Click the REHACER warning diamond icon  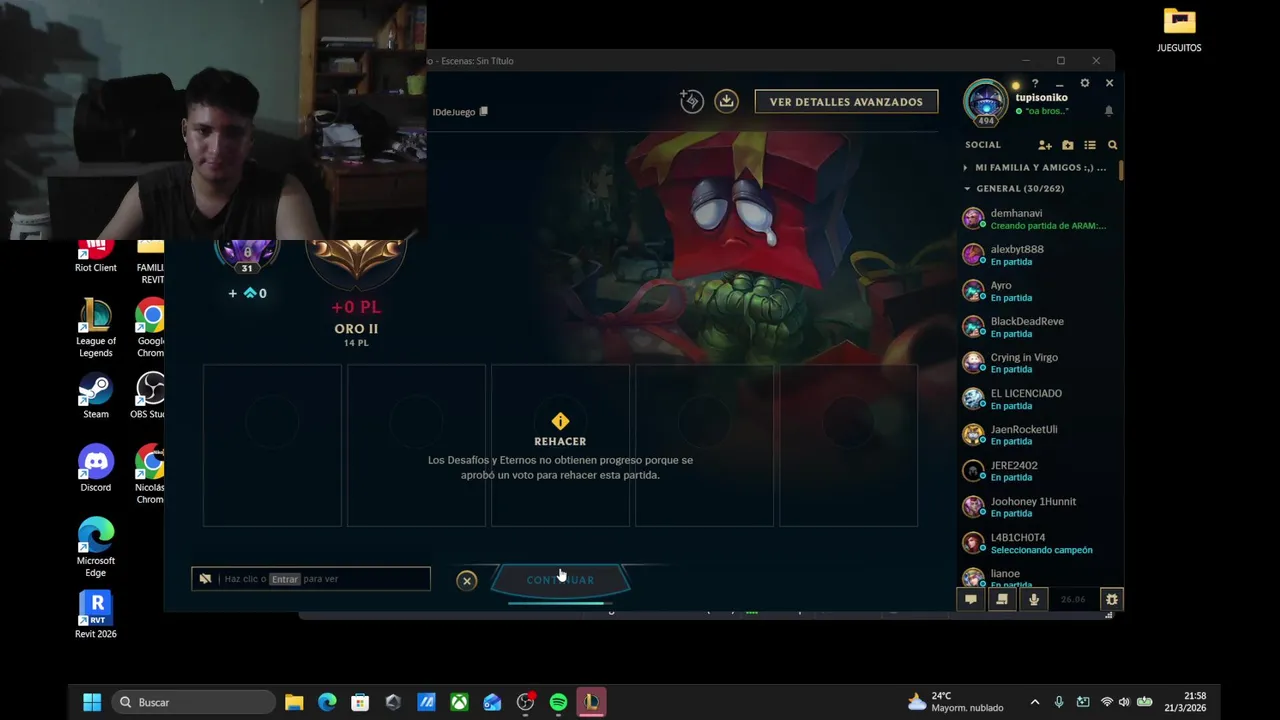coord(560,421)
